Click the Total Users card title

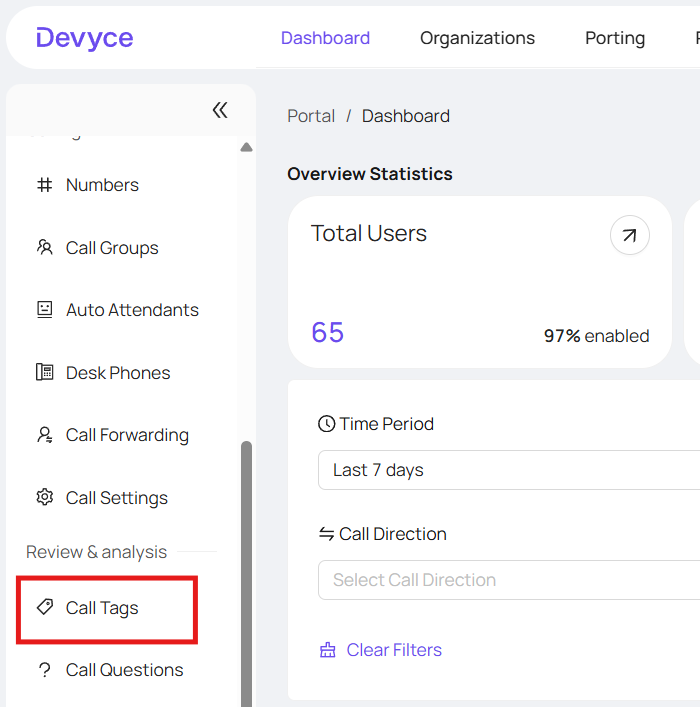pos(369,234)
